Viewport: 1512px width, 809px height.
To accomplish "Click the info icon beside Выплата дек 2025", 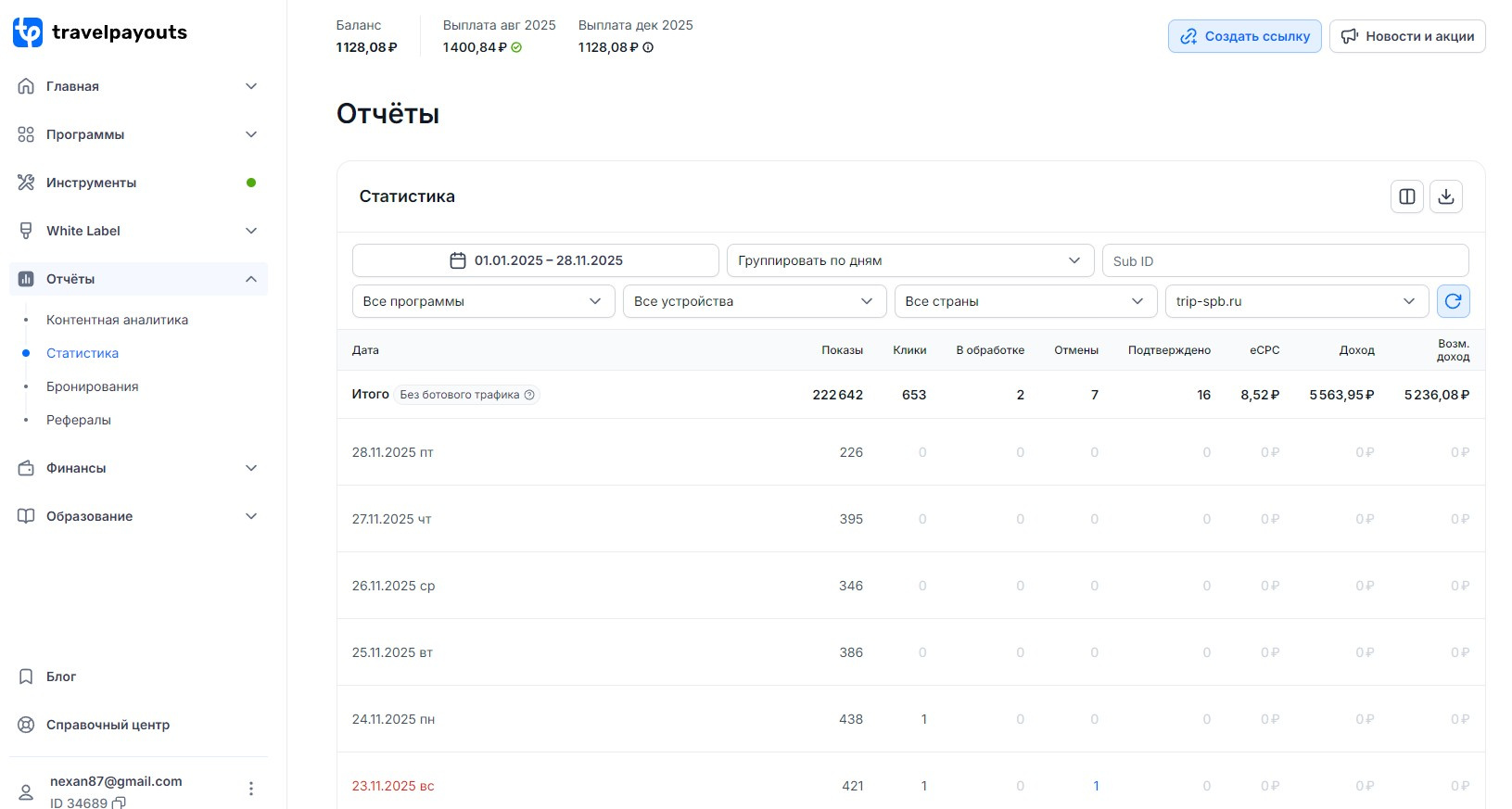I will click(x=648, y=47).
